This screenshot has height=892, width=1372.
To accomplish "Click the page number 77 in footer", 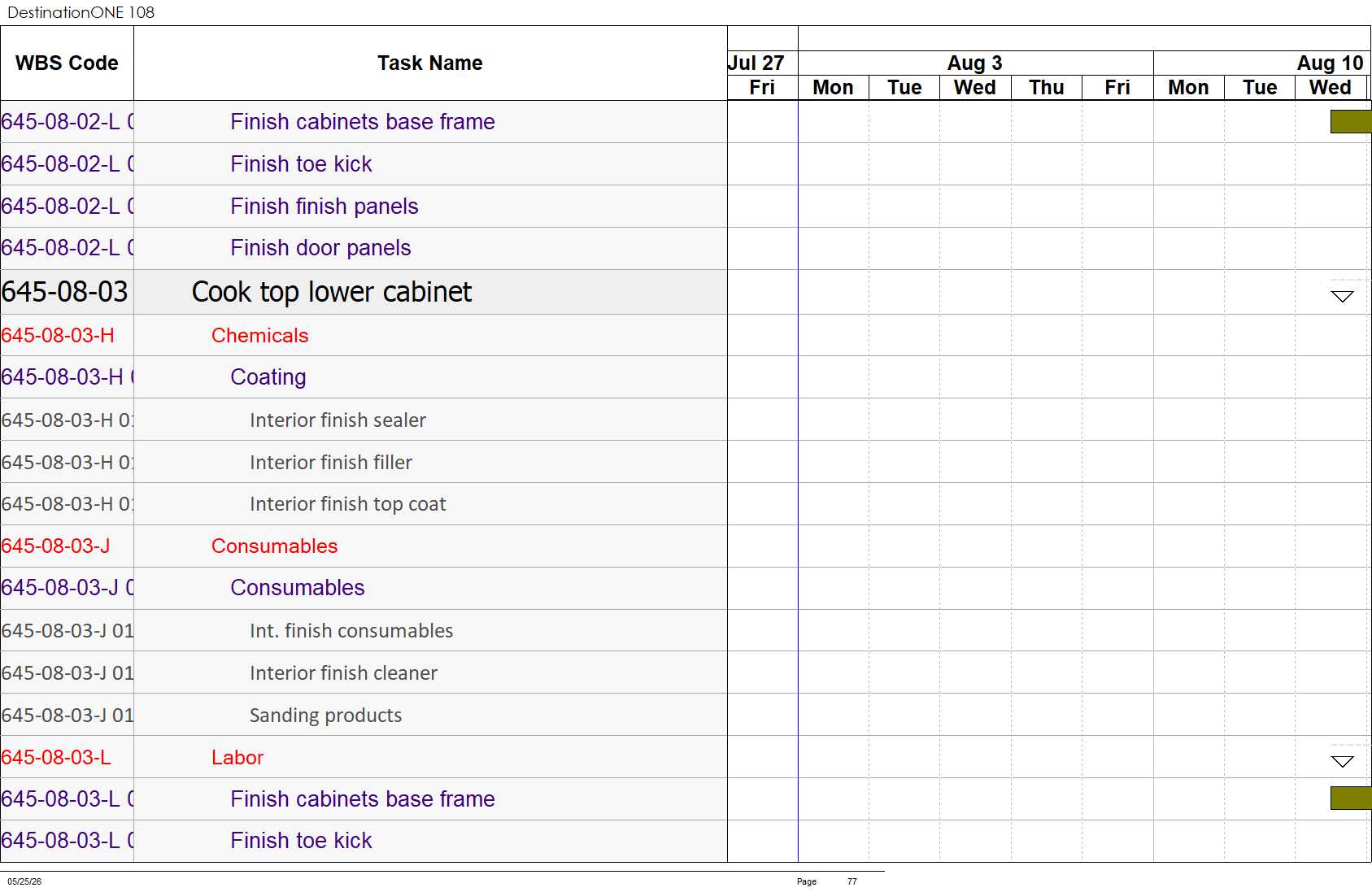I will point(852,881).
